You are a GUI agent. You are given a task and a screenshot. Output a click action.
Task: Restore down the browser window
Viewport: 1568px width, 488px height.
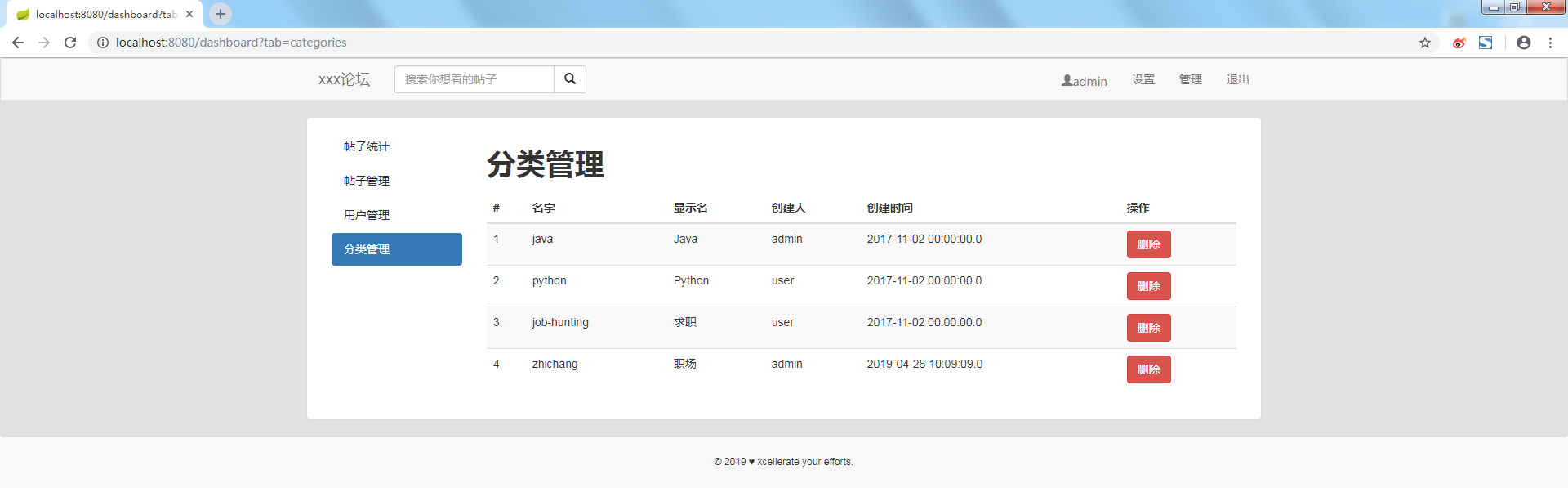click(1514, 7)
